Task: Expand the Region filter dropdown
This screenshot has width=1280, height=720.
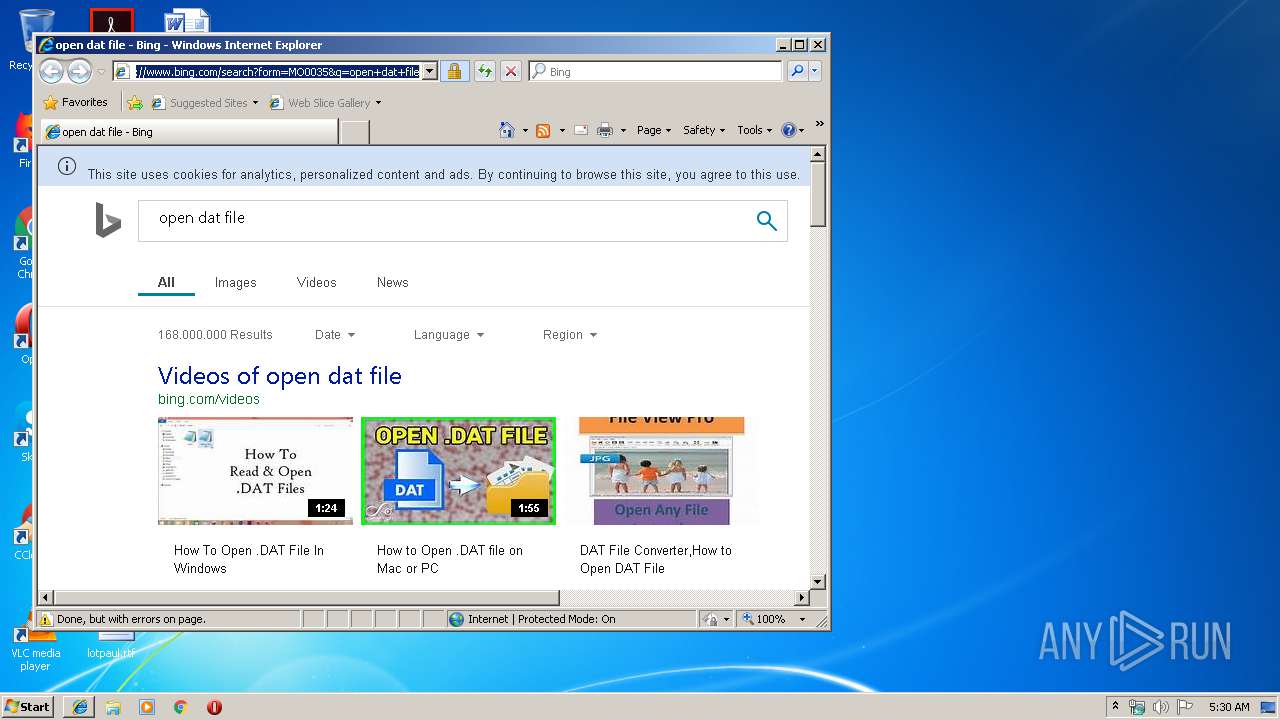Action: pyautogui.click(x=570, y=335)
